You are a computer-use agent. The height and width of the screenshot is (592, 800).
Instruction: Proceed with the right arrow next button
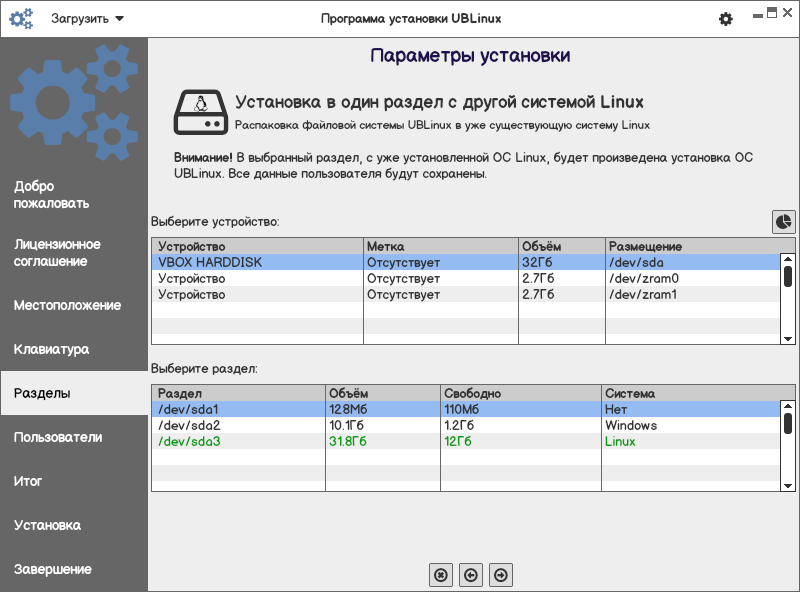point(502,574)
